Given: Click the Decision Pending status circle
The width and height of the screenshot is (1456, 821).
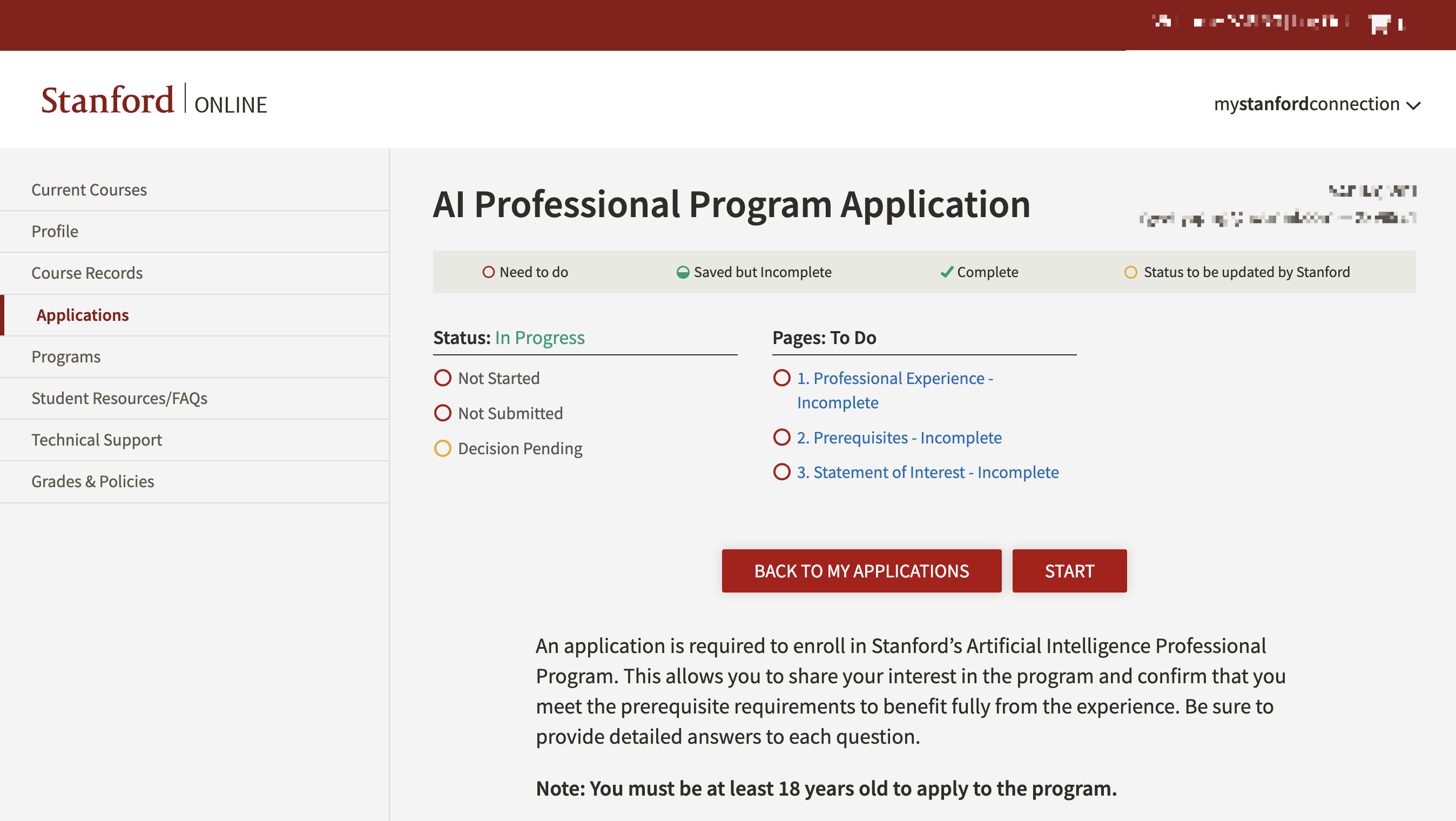Looking at the screenshot, I should 442,448.
